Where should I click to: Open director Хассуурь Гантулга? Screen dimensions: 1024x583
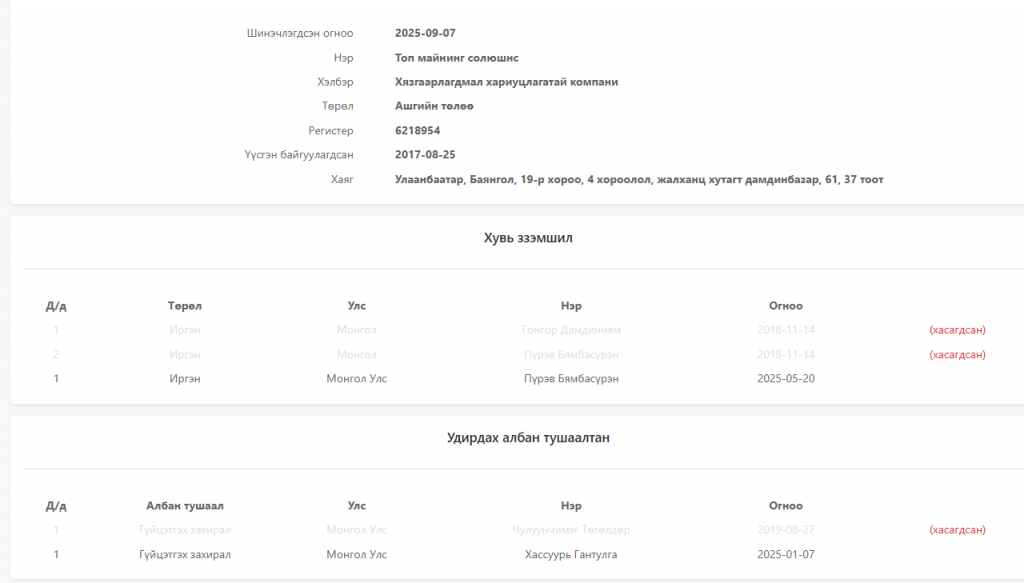click(571, 555)
